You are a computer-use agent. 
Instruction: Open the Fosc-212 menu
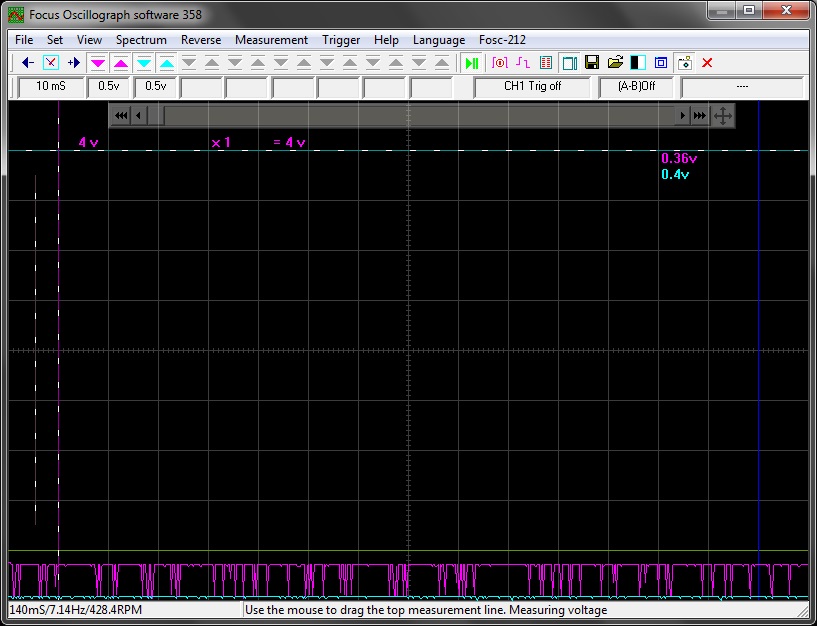pyautogui.click(x=502, y=40)
